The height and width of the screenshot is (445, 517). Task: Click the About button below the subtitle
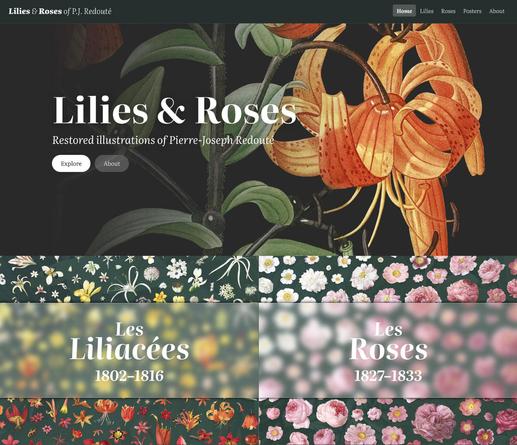coord(112,164)
